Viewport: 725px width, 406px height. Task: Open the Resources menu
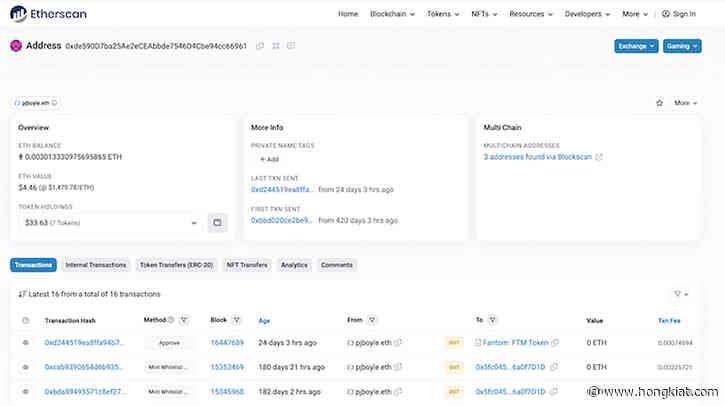(x=531, y=14)
